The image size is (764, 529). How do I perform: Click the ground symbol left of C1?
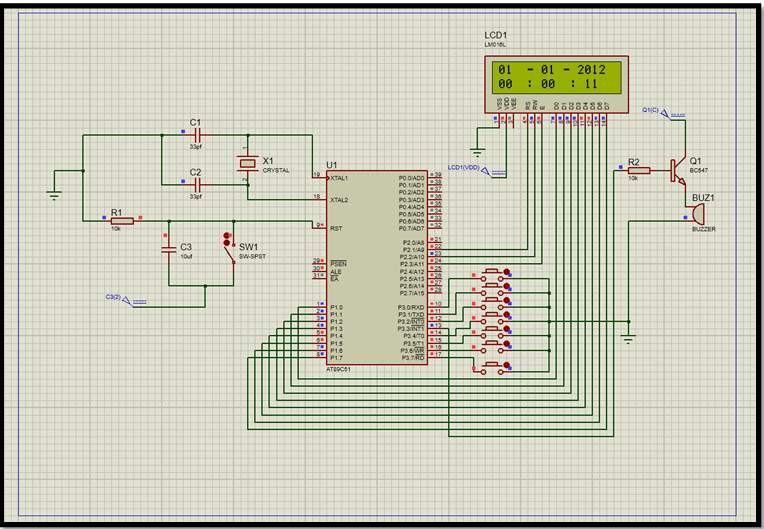54,195
